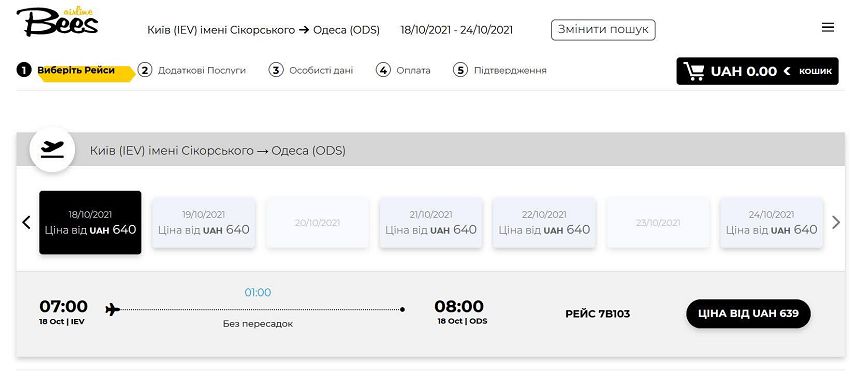This screenshot has width=850, height=380.
Task: Select the 21/10/2021 date card
Action: tap(430, 223)
